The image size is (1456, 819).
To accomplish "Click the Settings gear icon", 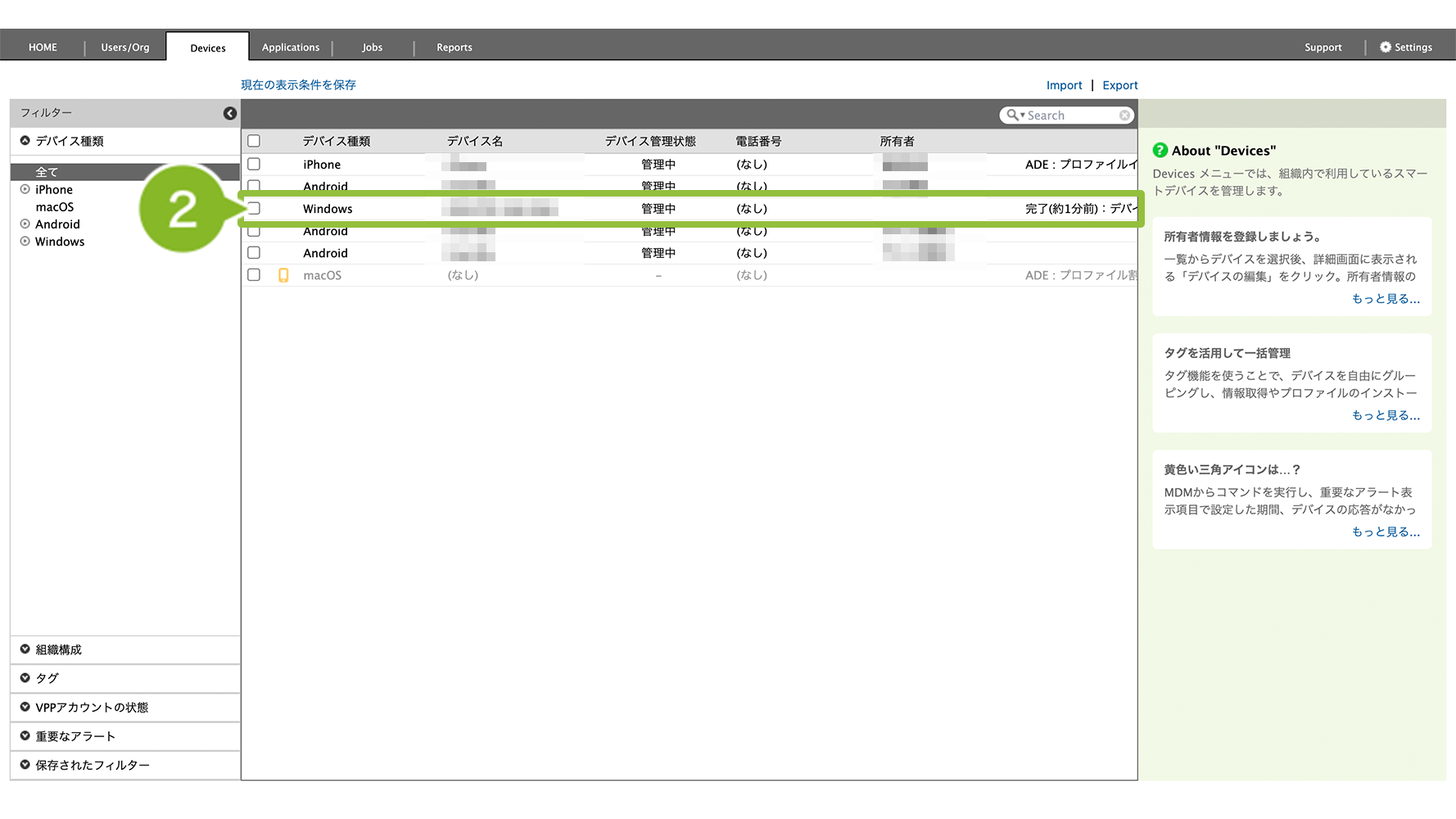I will tap(1385, 48).
